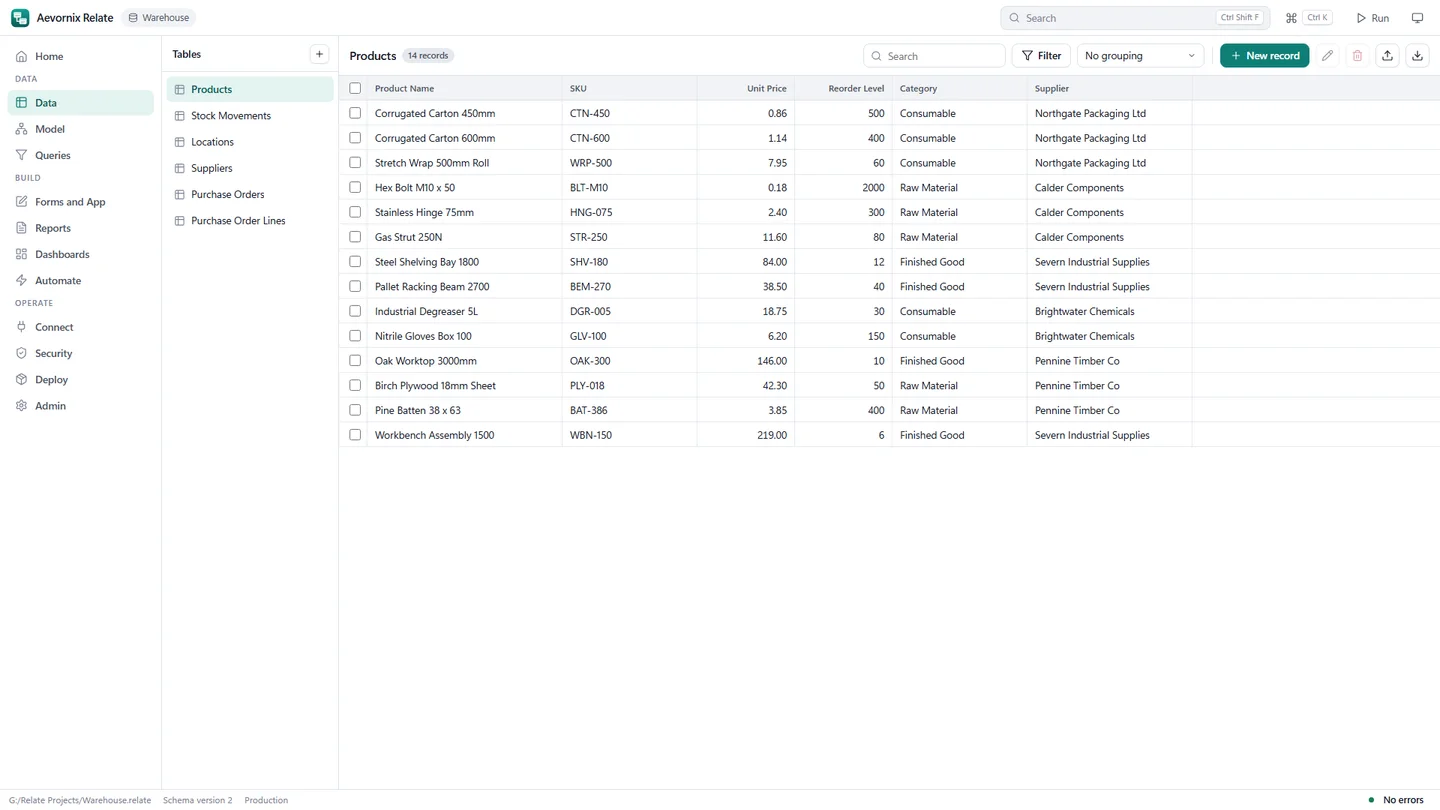Click the Automate lightning icon
This screenshot has height=810, width=1440.
pos(21,280)
